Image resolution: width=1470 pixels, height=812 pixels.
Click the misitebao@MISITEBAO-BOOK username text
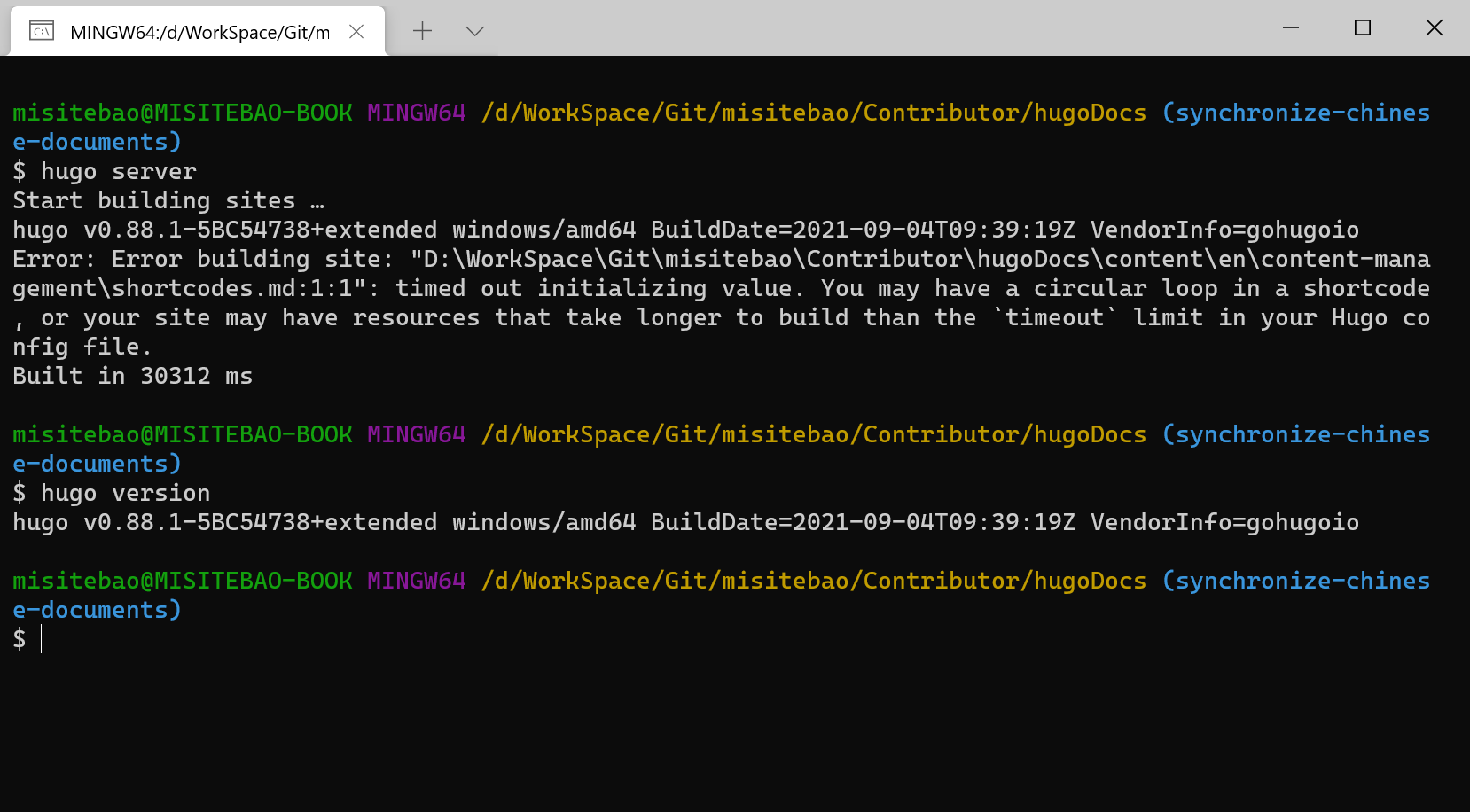coord(181,113)
